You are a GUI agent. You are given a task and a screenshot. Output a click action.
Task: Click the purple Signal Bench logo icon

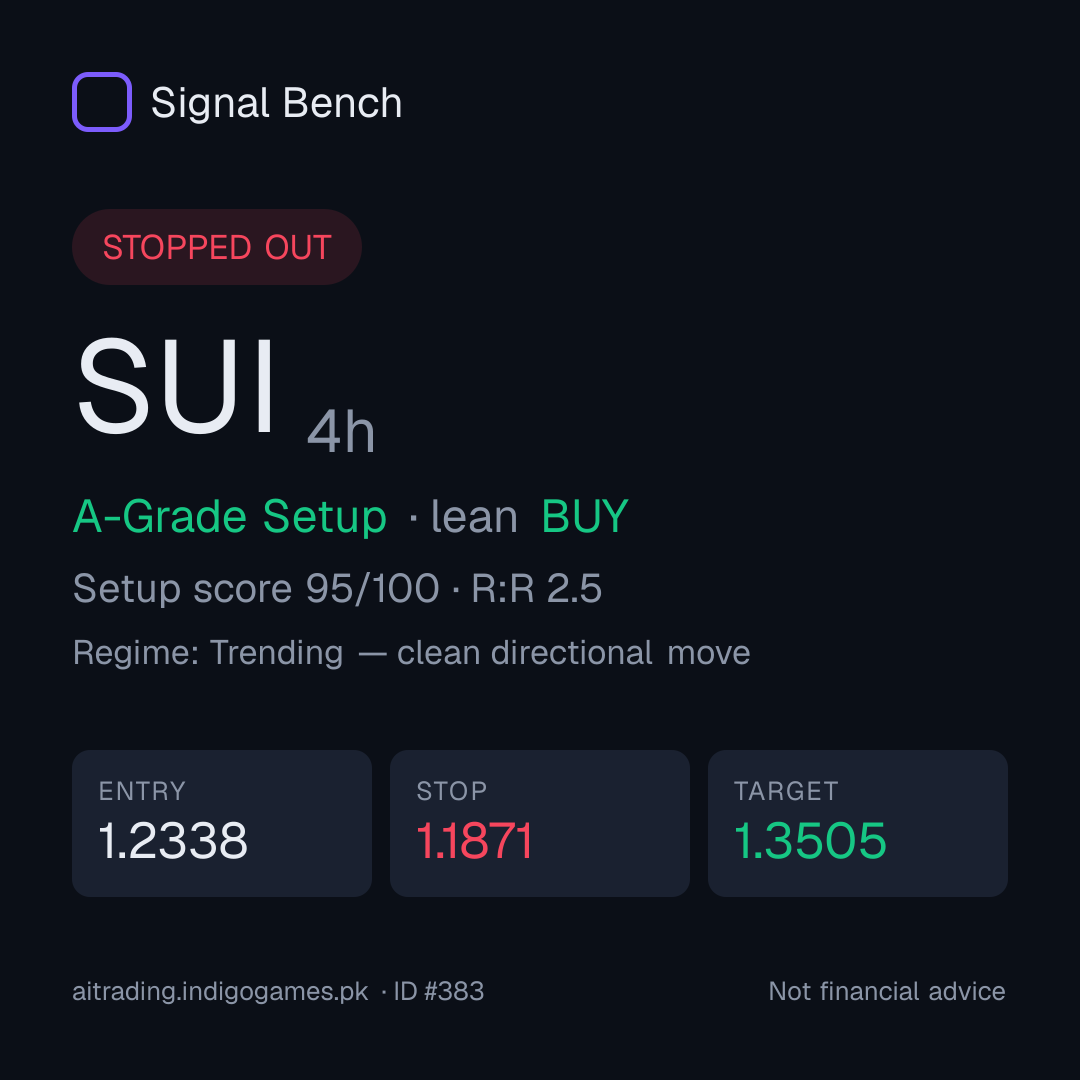click(102, 102)
